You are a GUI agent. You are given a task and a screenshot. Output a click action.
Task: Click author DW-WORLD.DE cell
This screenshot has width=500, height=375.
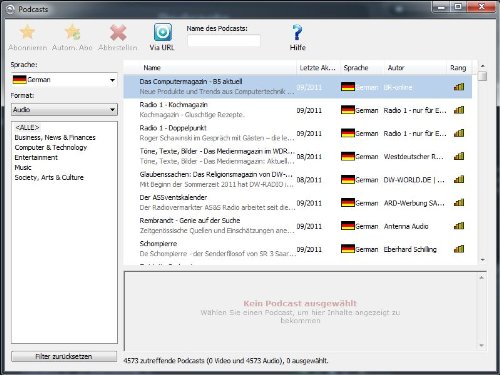(414, 180)
